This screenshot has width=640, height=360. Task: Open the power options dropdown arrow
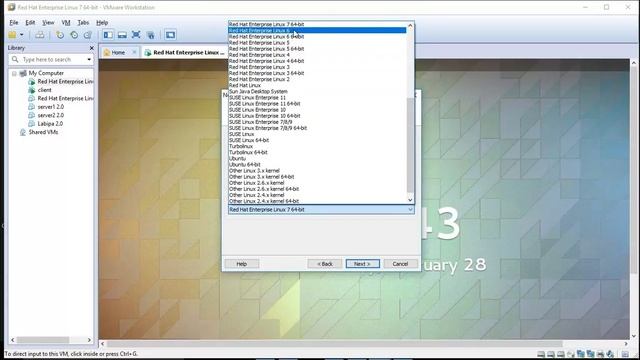tap(22, 35)
